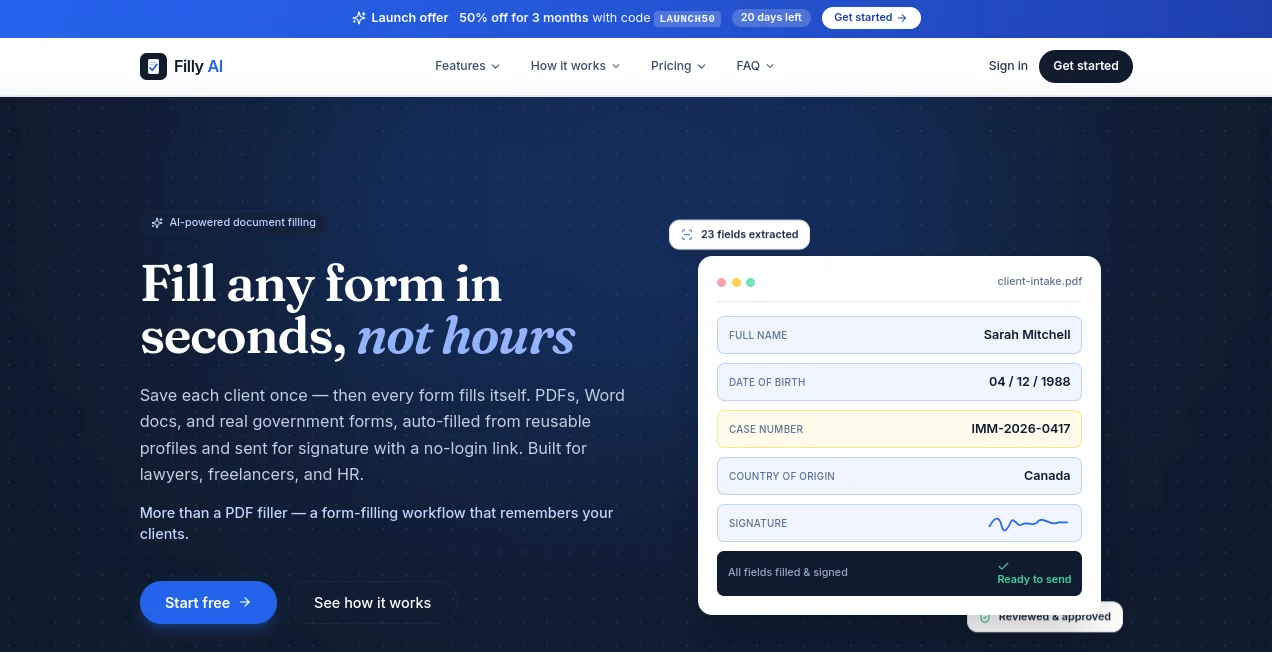
Task: Click the Full Name field showing Sarah Mitchell
Action: [899, 335]
